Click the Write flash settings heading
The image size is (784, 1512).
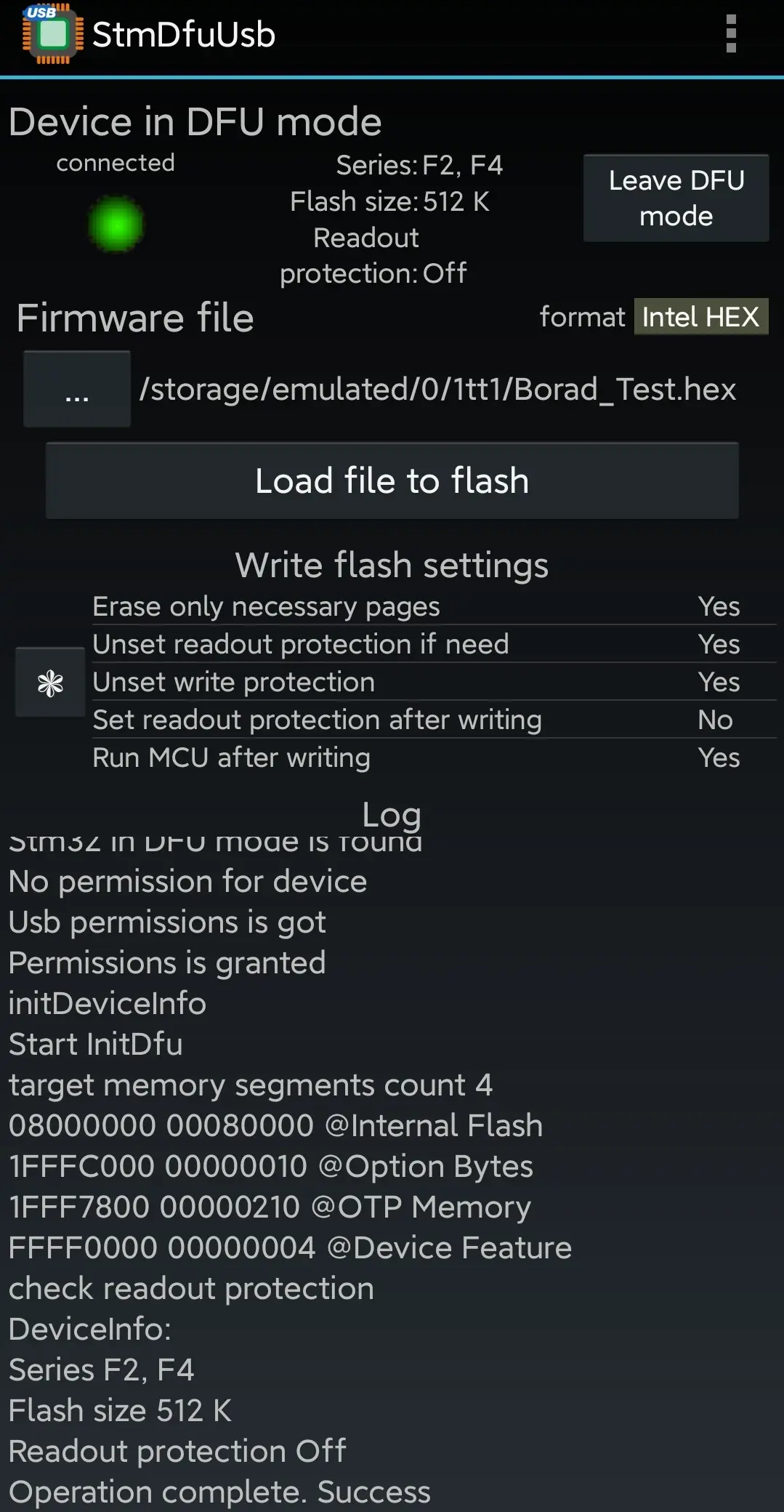[x=392, y=565]
